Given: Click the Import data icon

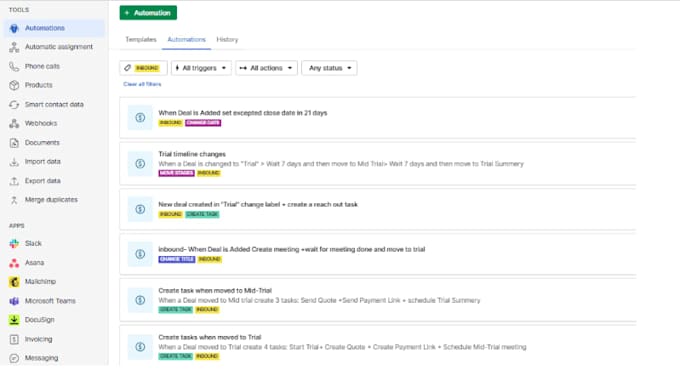Looking at the screenshot, I should coord(14,162).
